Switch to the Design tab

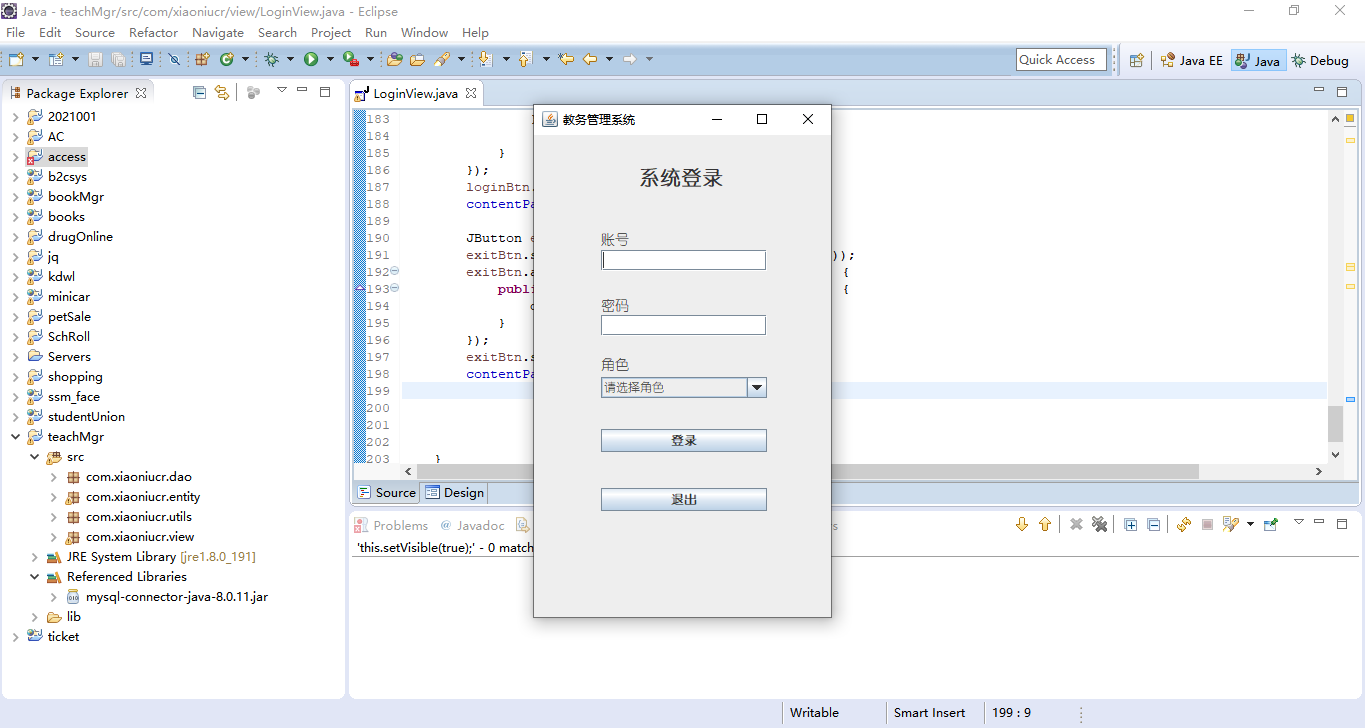[x=455, y=493]
